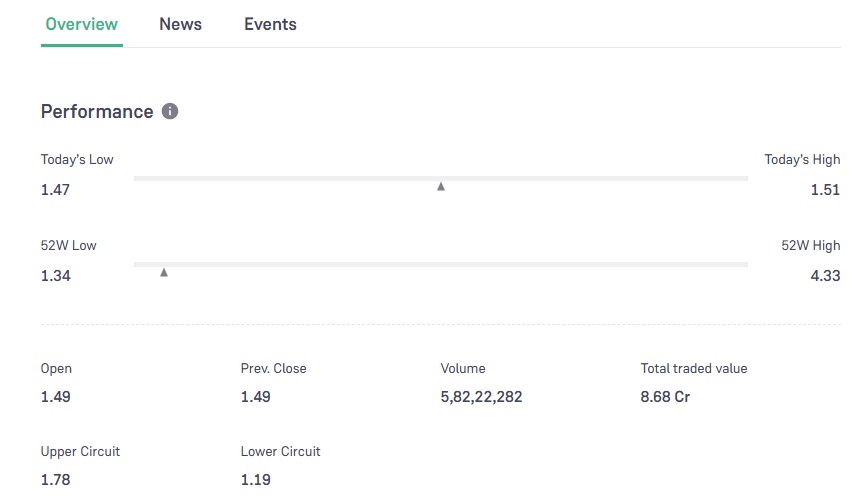Click the 52-week low-high range bar
The height and width of the screenshot is (503, 864).
[440, 264]
